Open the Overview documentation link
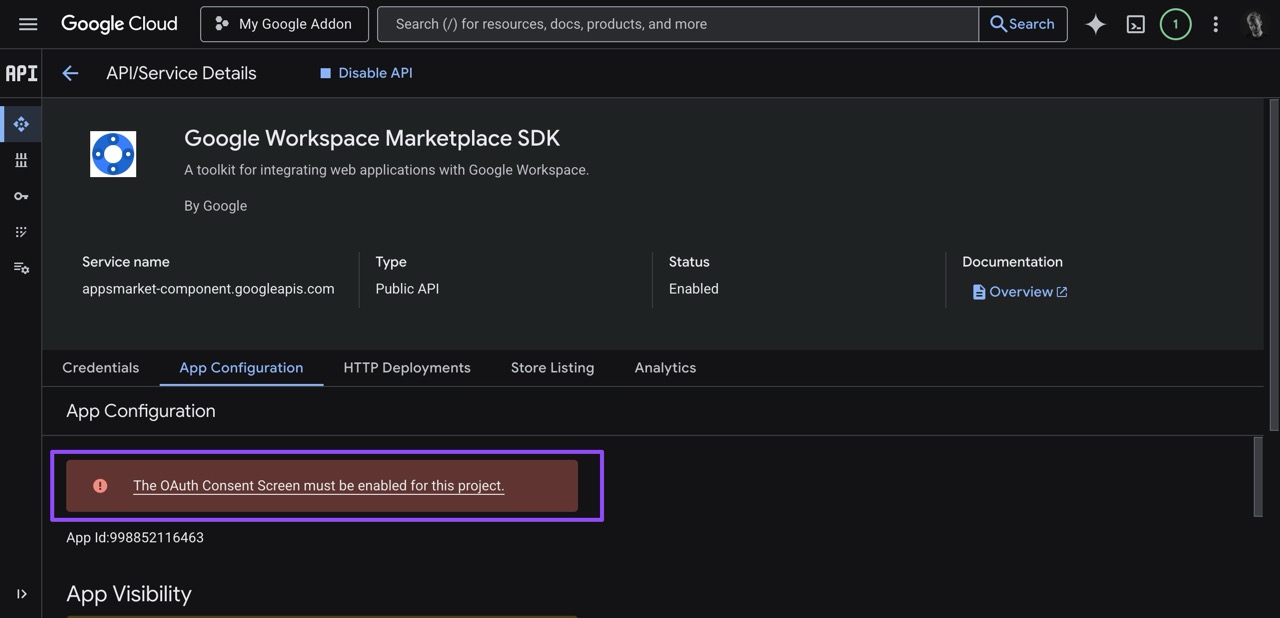Screen dimensions: 1280x618 [x=1020, y=292]
